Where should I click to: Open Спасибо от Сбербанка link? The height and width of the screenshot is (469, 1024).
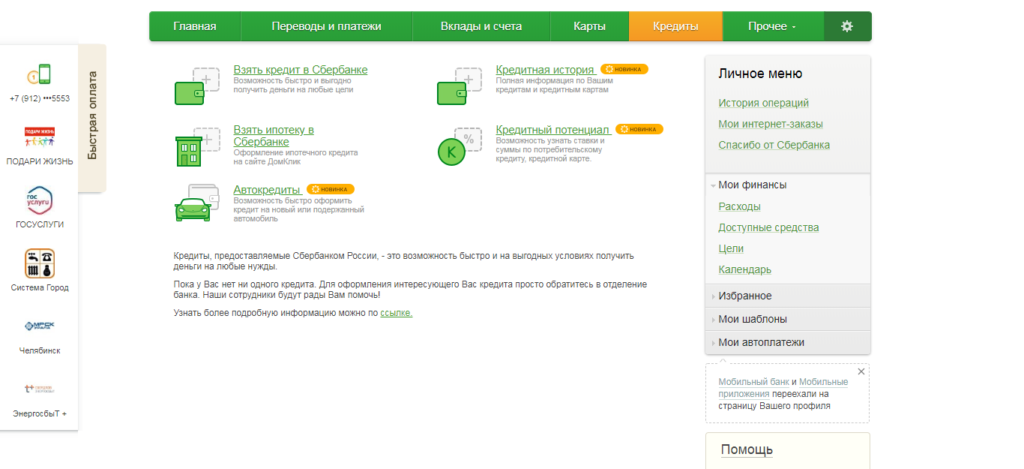click(x=774, y=145)
